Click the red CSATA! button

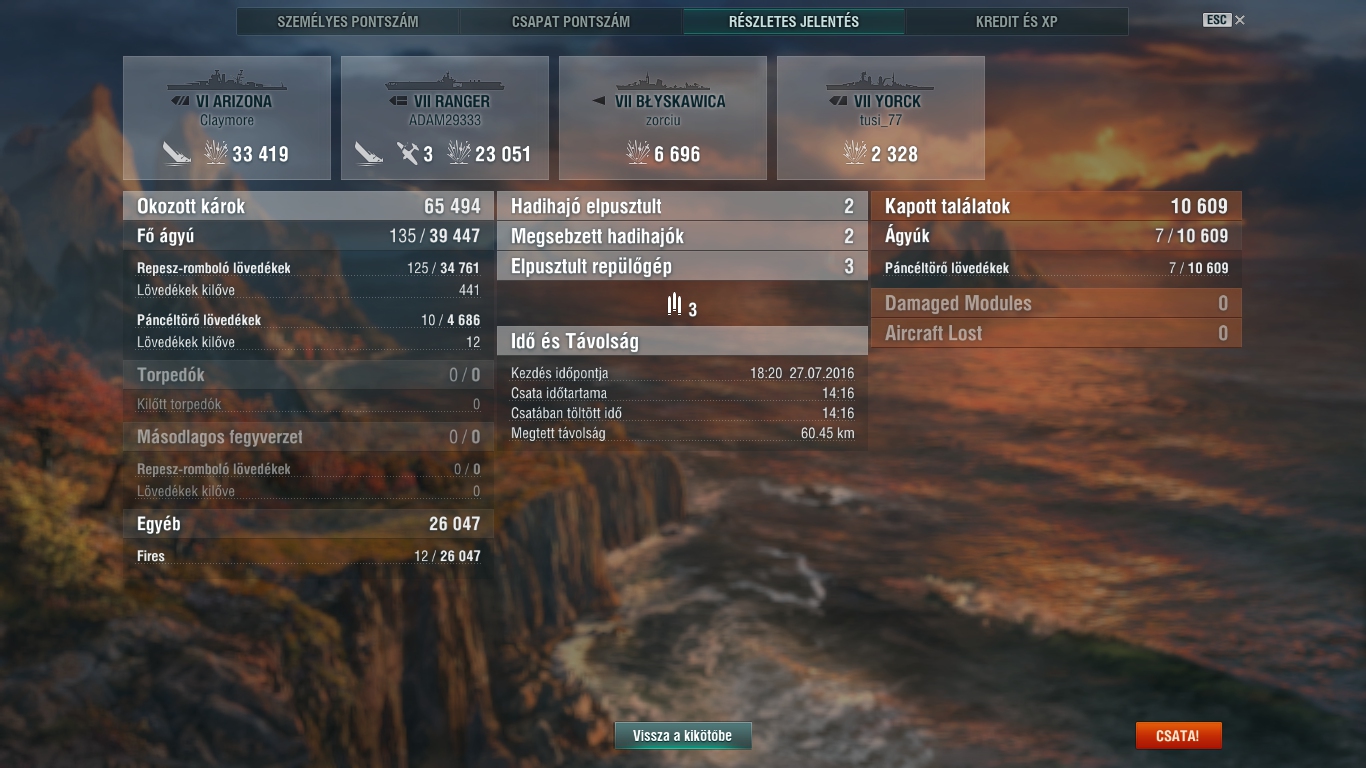(x=1178, y=736)
